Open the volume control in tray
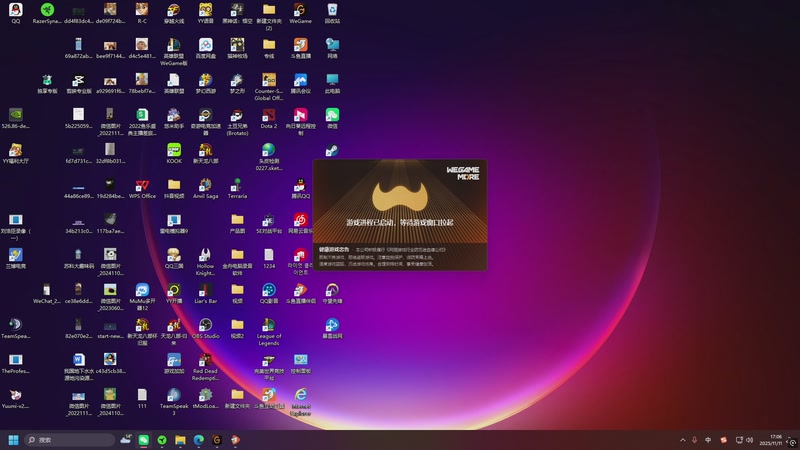 coord(749,440)
